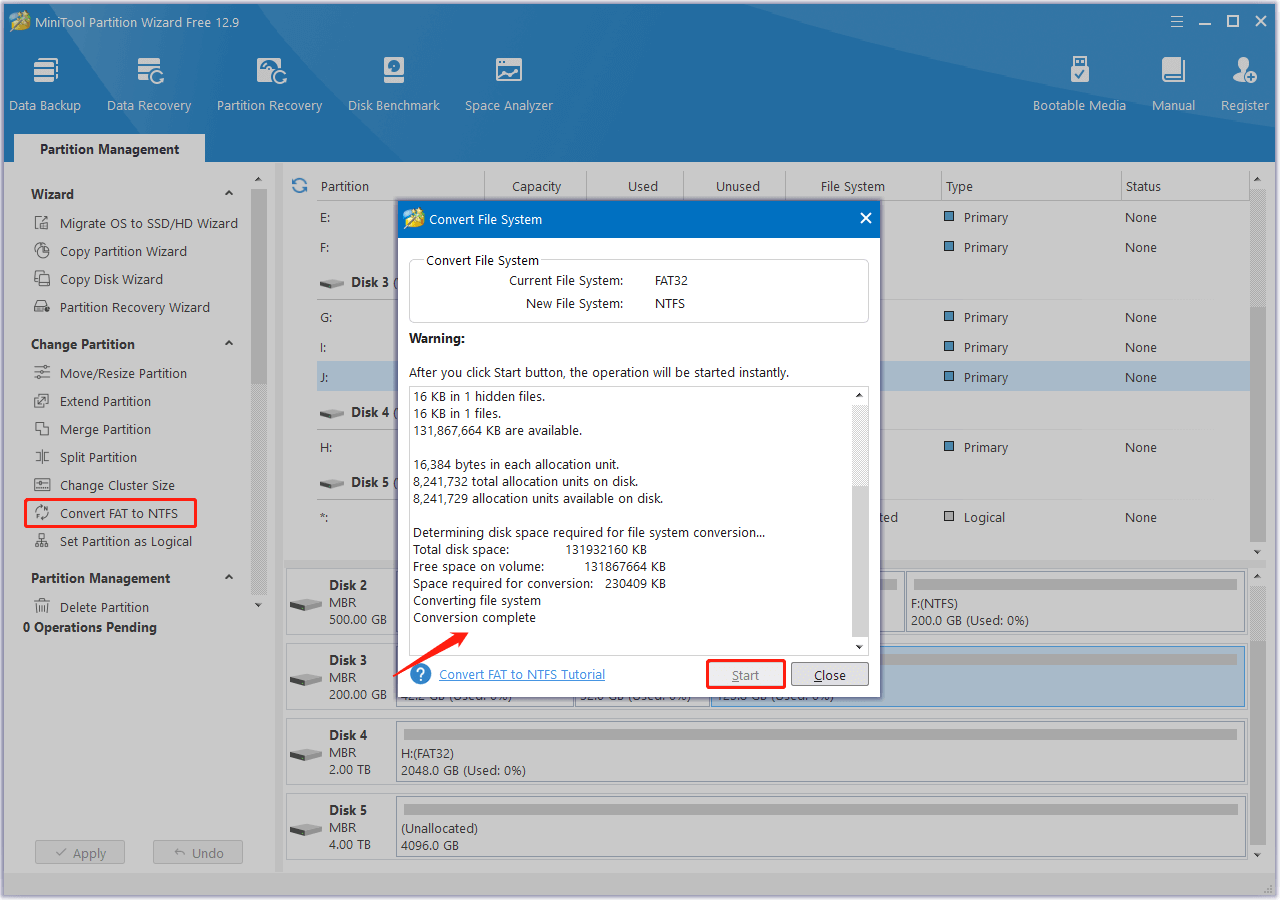Sort by Type column header
The width and height of the screenshot is (1280, 901).
959,186
